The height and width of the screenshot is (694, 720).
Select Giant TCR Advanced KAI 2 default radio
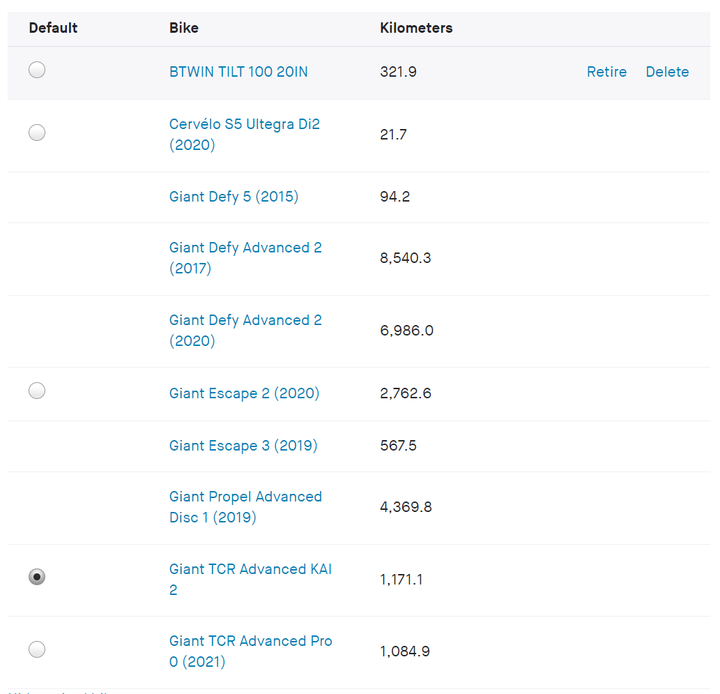pyautogui.click(x=37, y=576)
